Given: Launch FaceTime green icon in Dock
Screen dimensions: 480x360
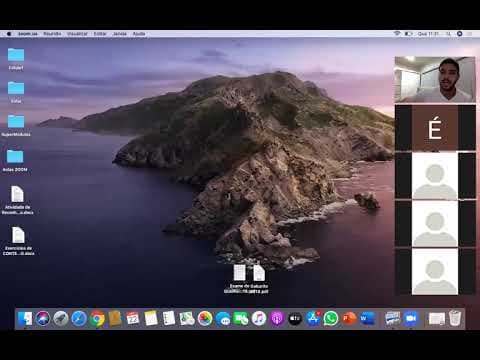Looking at the screenshot, I should [x=241, y=319].
